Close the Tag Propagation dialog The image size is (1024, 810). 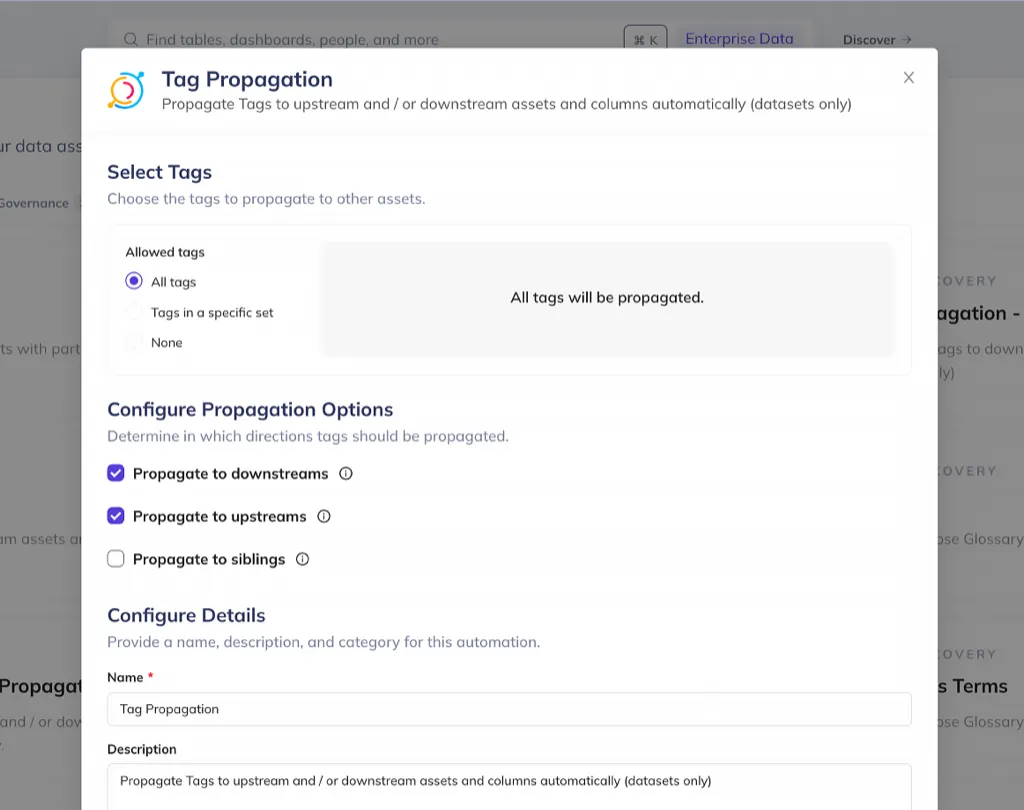point(909,78)
